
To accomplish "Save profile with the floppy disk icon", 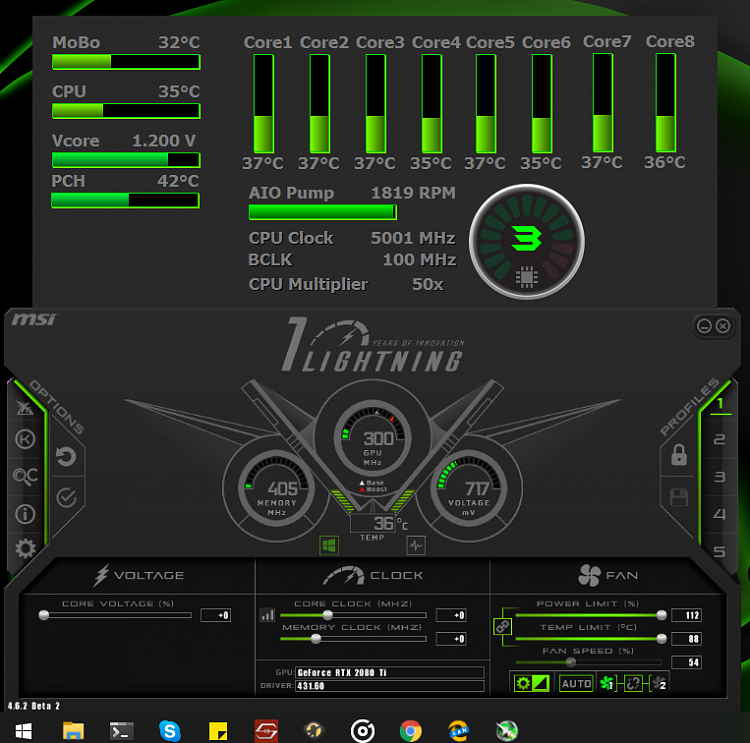I will click(679, 497).
